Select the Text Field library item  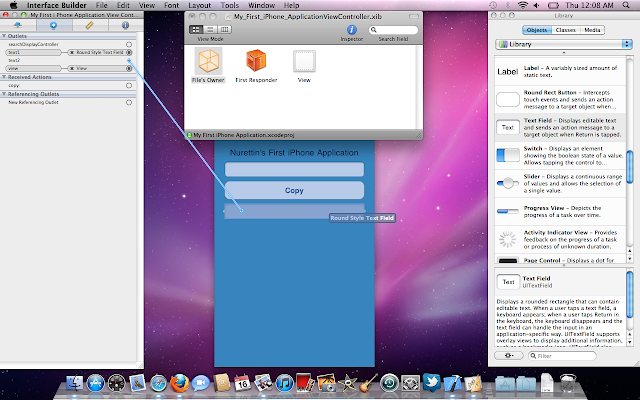click(560, 127)
